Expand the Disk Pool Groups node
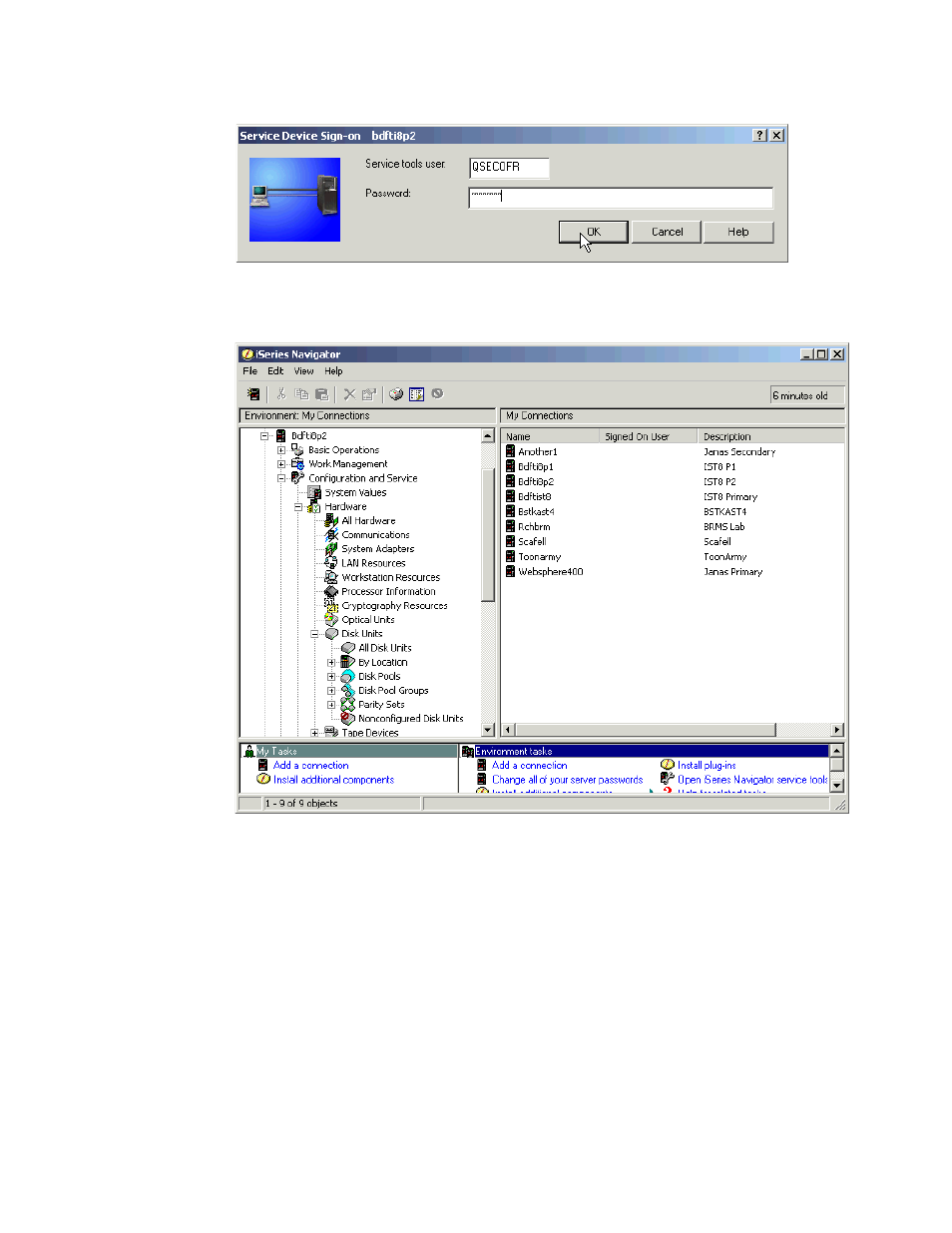The width and height of the screenshot is (952, 1233). (332, 691)
